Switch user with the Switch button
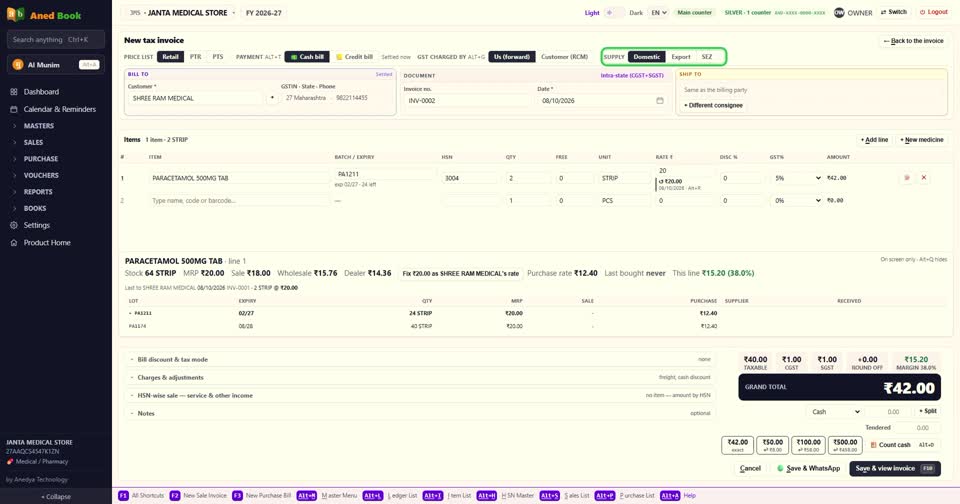Viewport: 960px width, 504px height. (x=893, y=12)
